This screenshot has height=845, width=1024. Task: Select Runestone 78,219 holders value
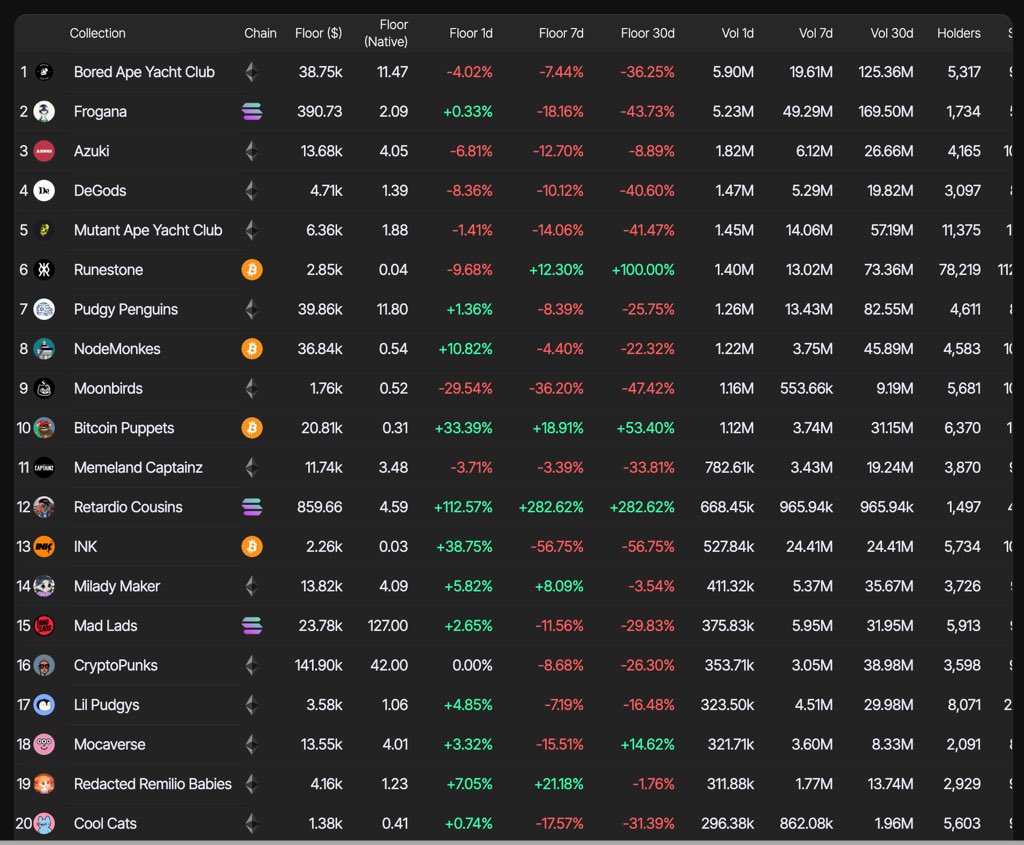(959, 270)
